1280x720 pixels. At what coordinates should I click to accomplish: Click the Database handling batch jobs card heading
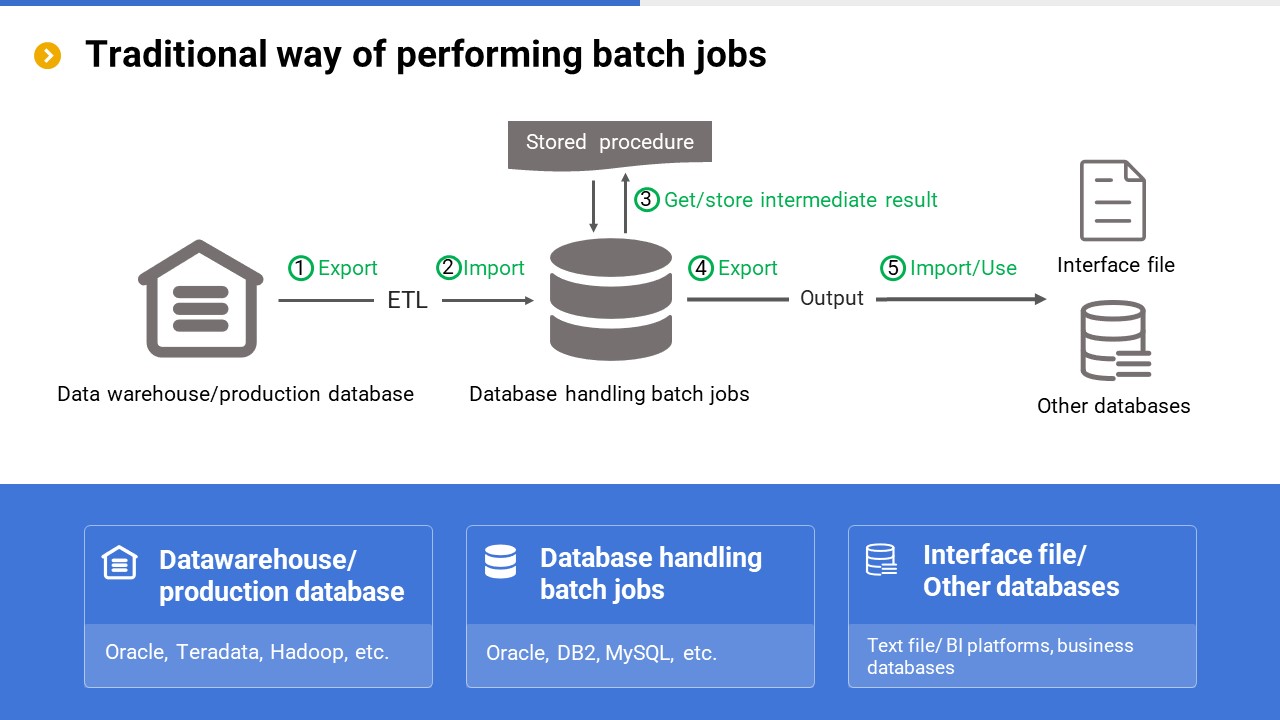(650, 573)
